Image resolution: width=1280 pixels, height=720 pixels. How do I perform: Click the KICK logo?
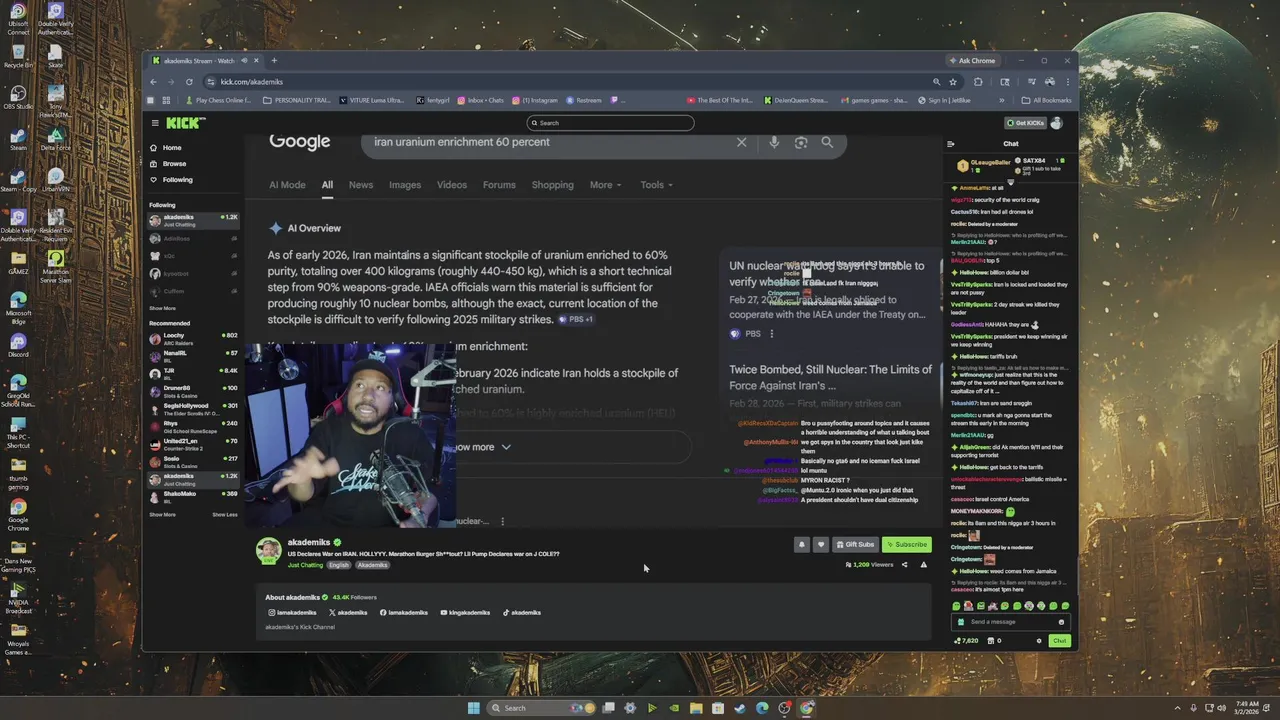tap(186, 123)
